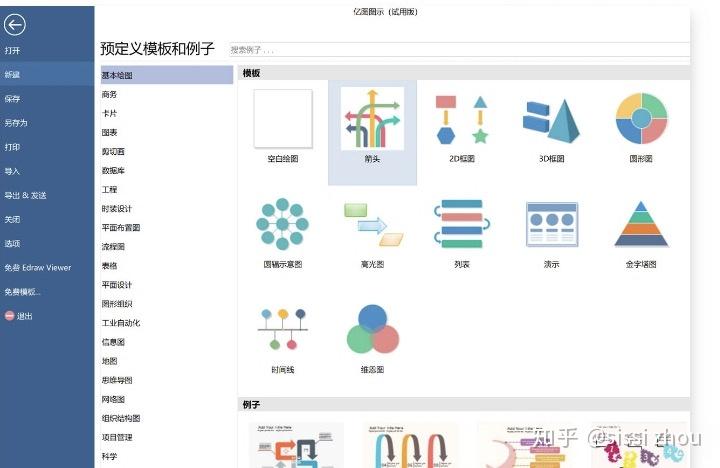Screen dimensions: 720x468
Task: Select 工业自动化 category
Action: (x=121, y=323)
